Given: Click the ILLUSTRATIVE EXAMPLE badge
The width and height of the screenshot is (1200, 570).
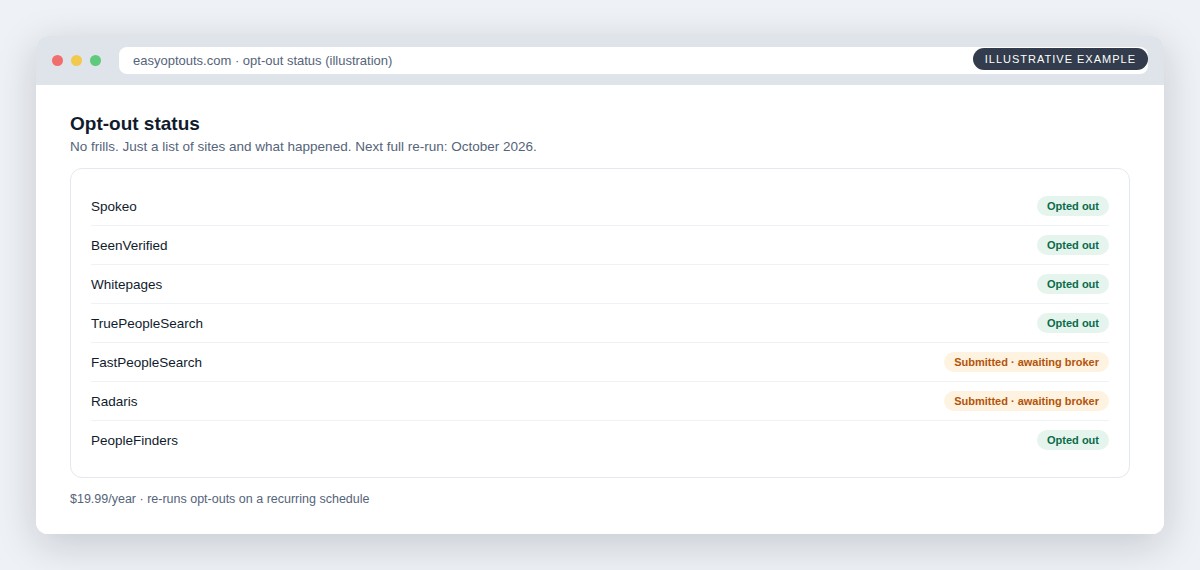Looking at the screenshot, I should 1060,59.
